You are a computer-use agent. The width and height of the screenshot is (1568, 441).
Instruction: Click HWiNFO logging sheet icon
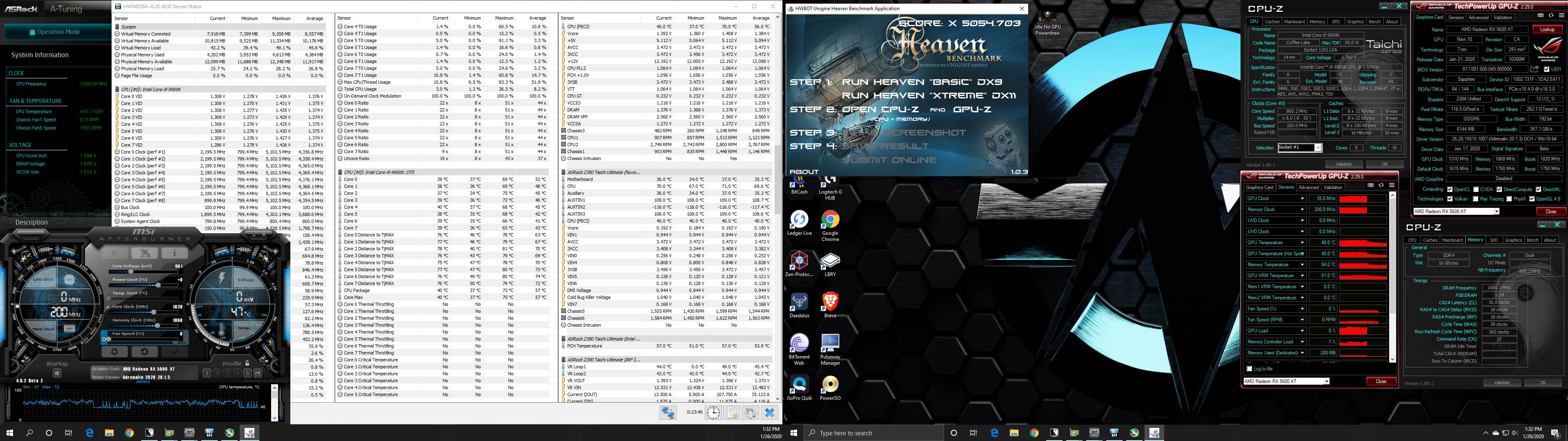[732, 412]
